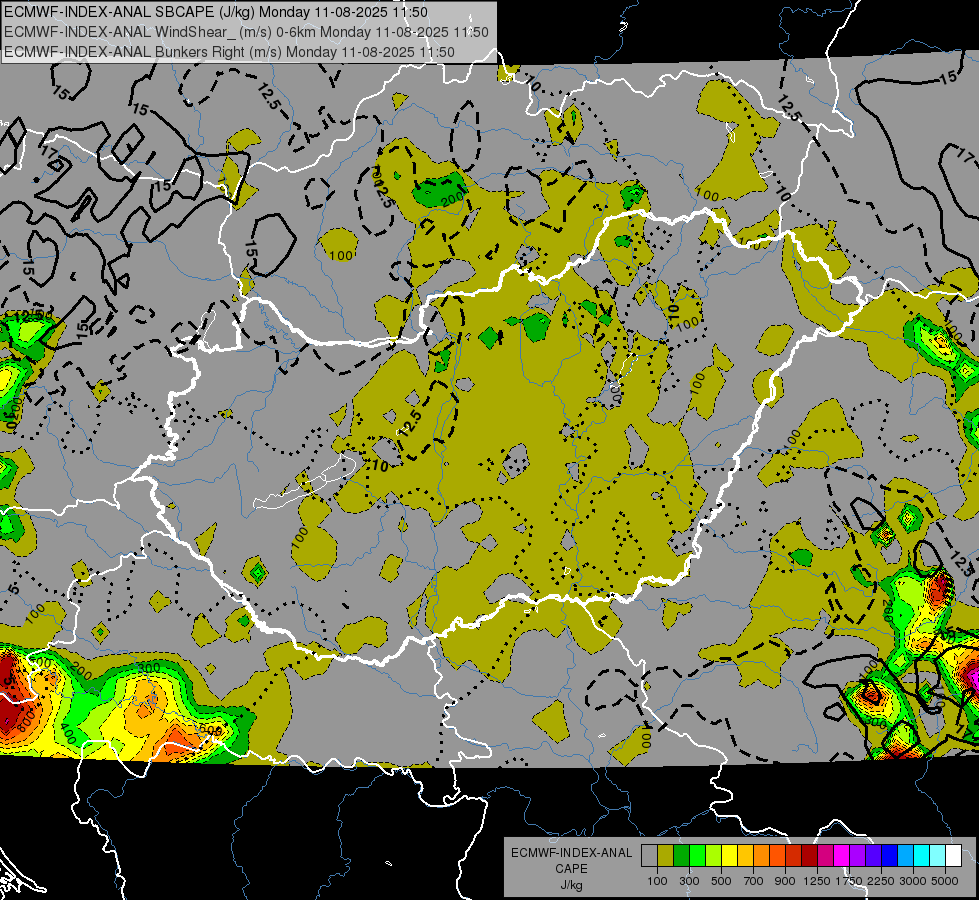Image resolution: width=979 pixels, height=900 pixels.
Task: Click the '5000' legend tick label
Action: 945,881
